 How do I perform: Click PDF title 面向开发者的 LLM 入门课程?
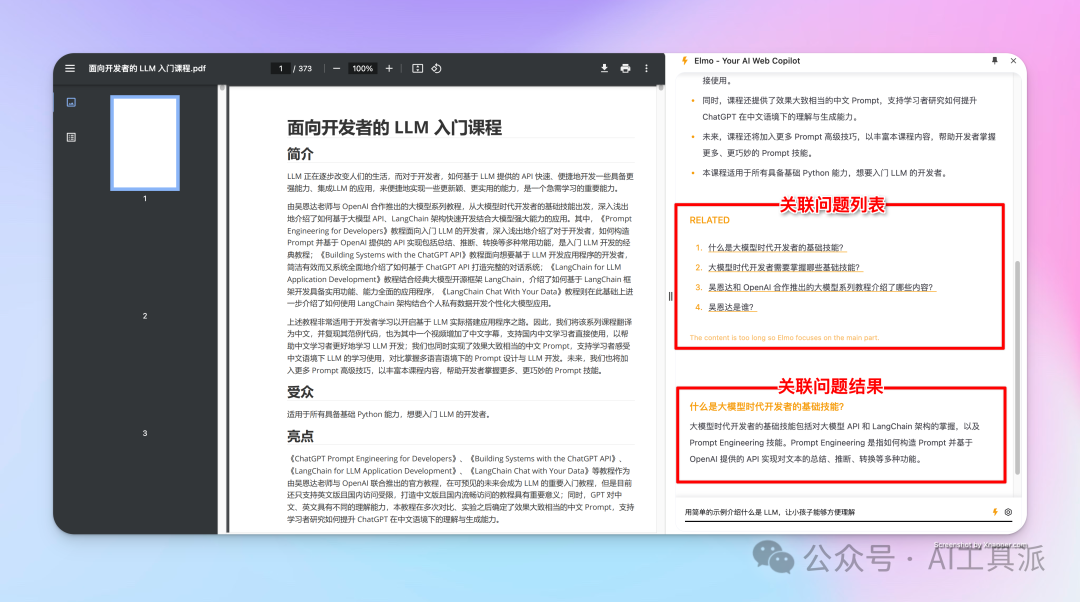point(394,127)
